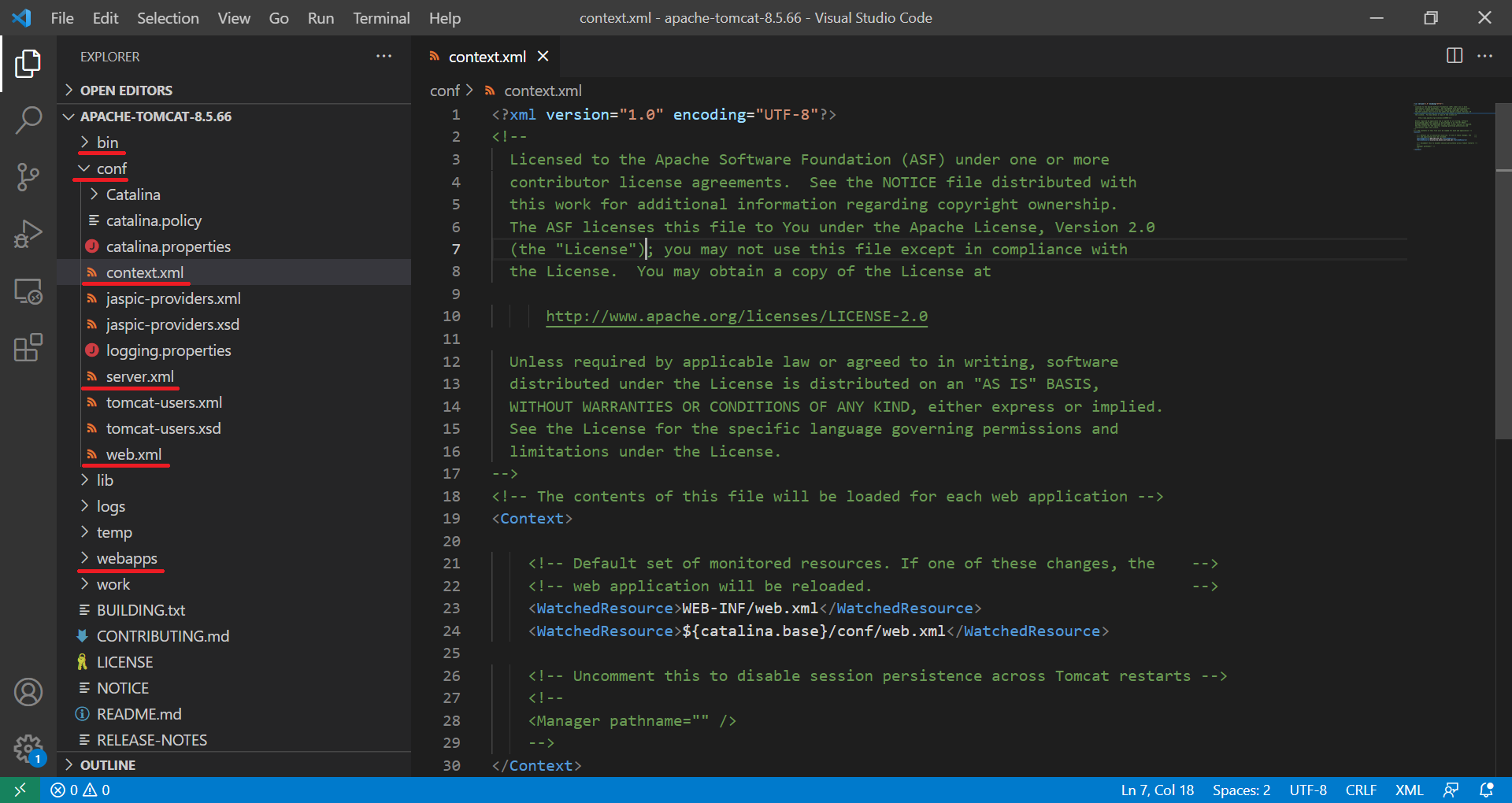Open notifications bell in status bar
This screenshot has height=803, width=1512.
1486,790
